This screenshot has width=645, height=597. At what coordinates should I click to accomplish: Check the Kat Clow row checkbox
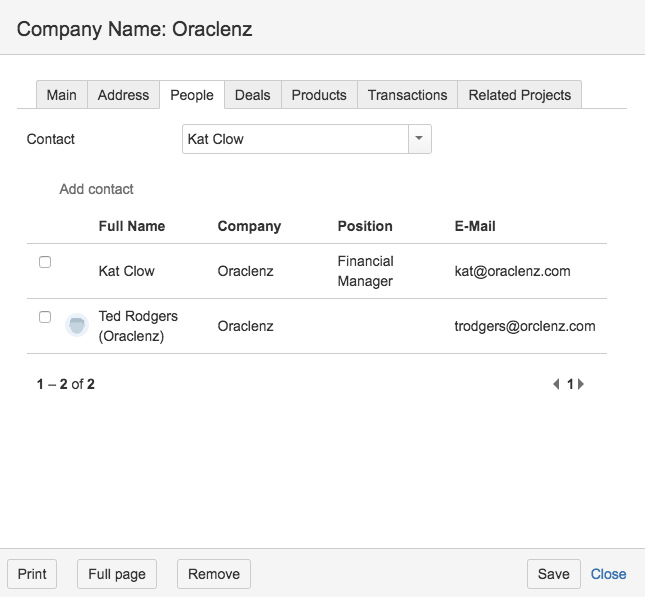pyautogui.click(x=44, y=262)
